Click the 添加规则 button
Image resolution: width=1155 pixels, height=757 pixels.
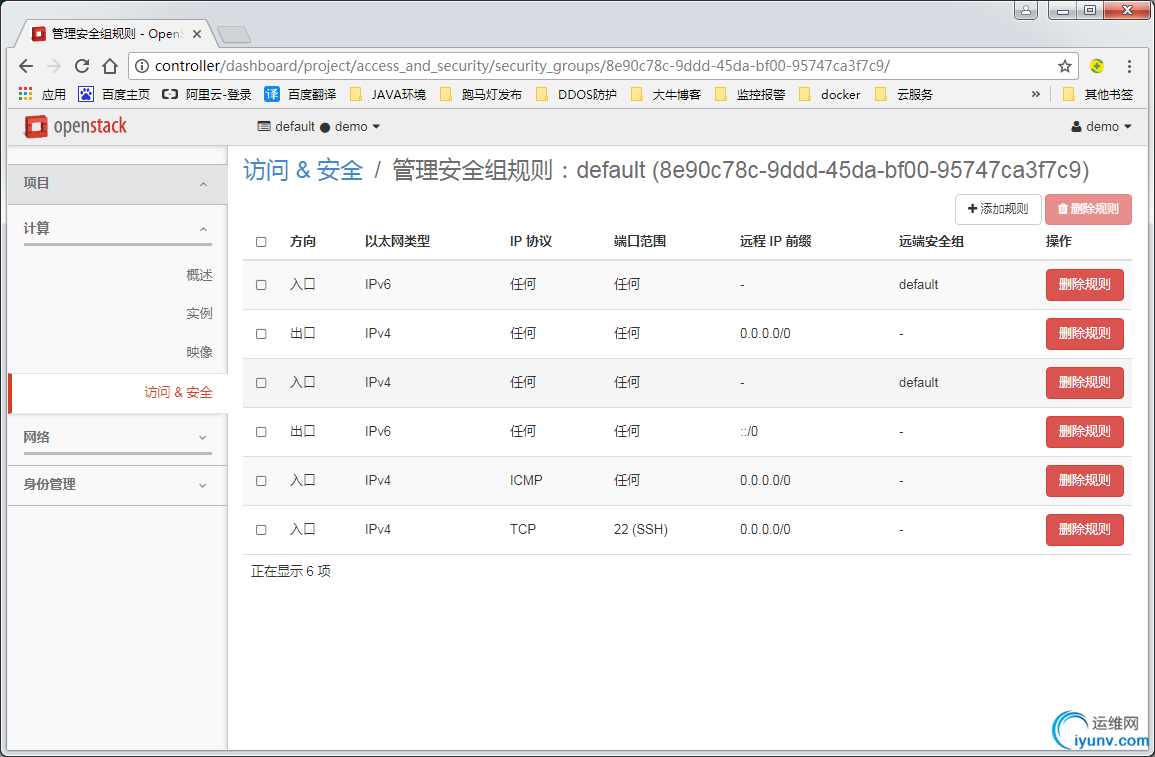(x=998, y=209)
